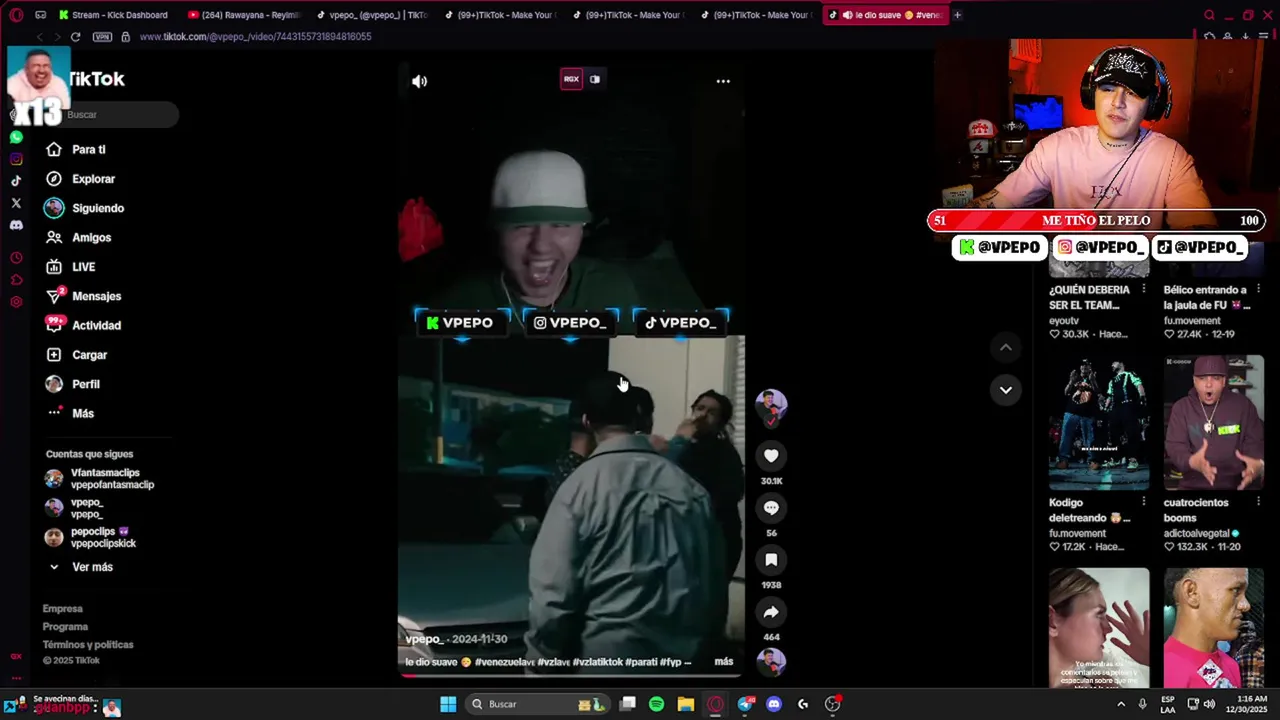Viewport: 1280px width, 720px height.
Task: Open options for 'cuatrocientos booms' video
Action: click(x=1258, y=503)
